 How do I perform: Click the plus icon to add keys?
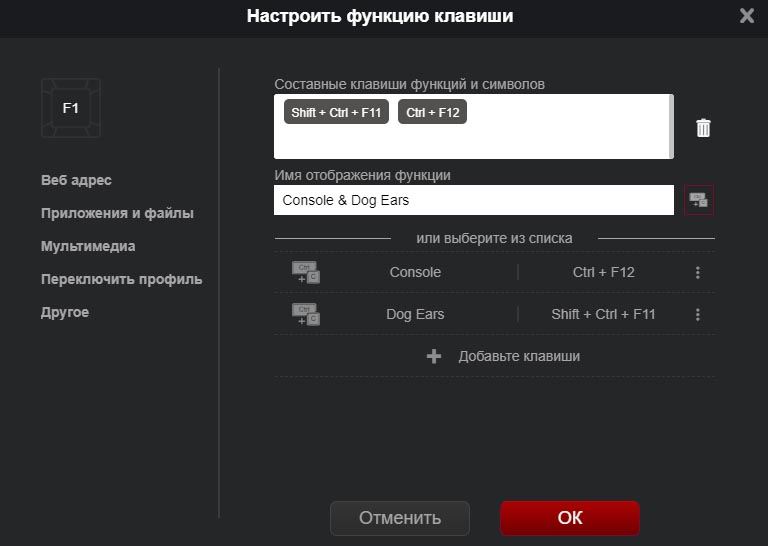(433, 356)
